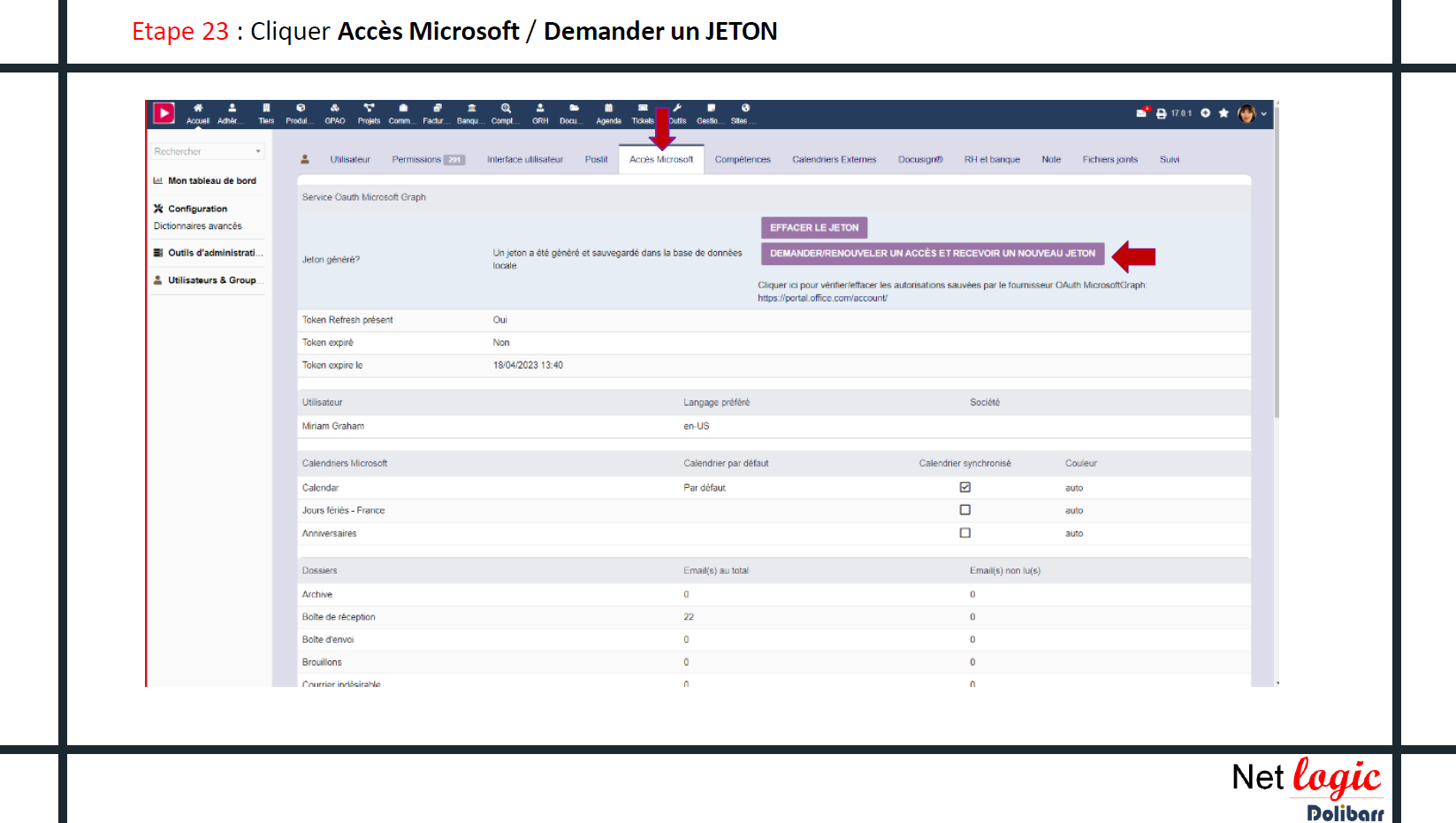Viewport: 1456px width, 823px height.
Task: Open the mail notifications envelope icon
Action: pos(1141,113)
